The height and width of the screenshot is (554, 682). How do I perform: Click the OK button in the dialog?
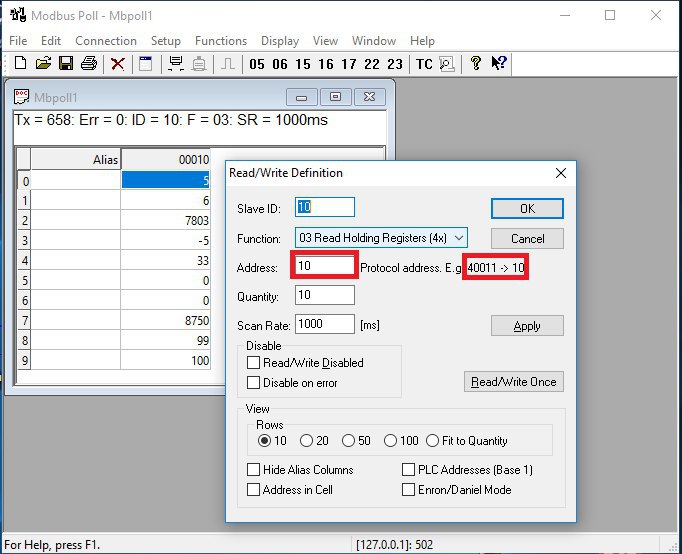pos(527,209)
